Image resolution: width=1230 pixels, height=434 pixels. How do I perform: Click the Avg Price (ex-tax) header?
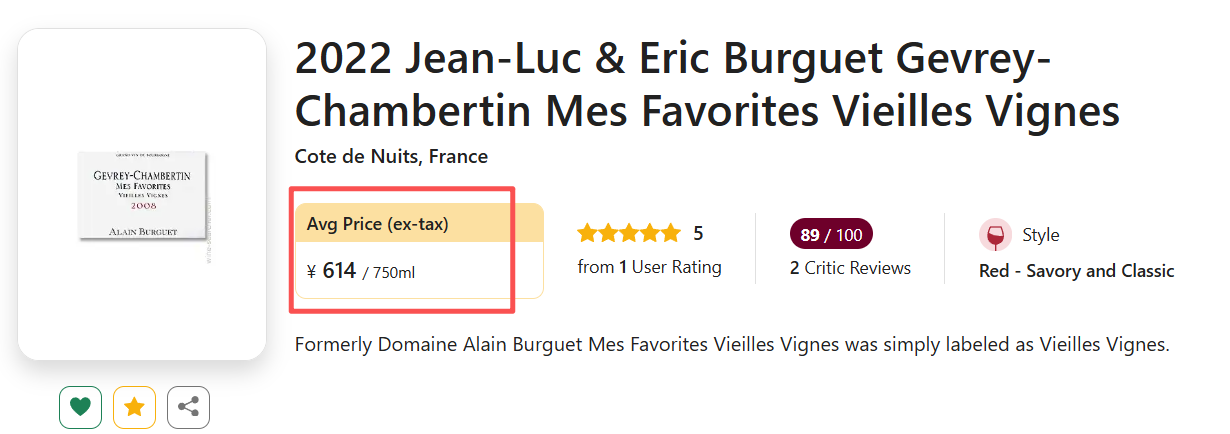[377, 224]
